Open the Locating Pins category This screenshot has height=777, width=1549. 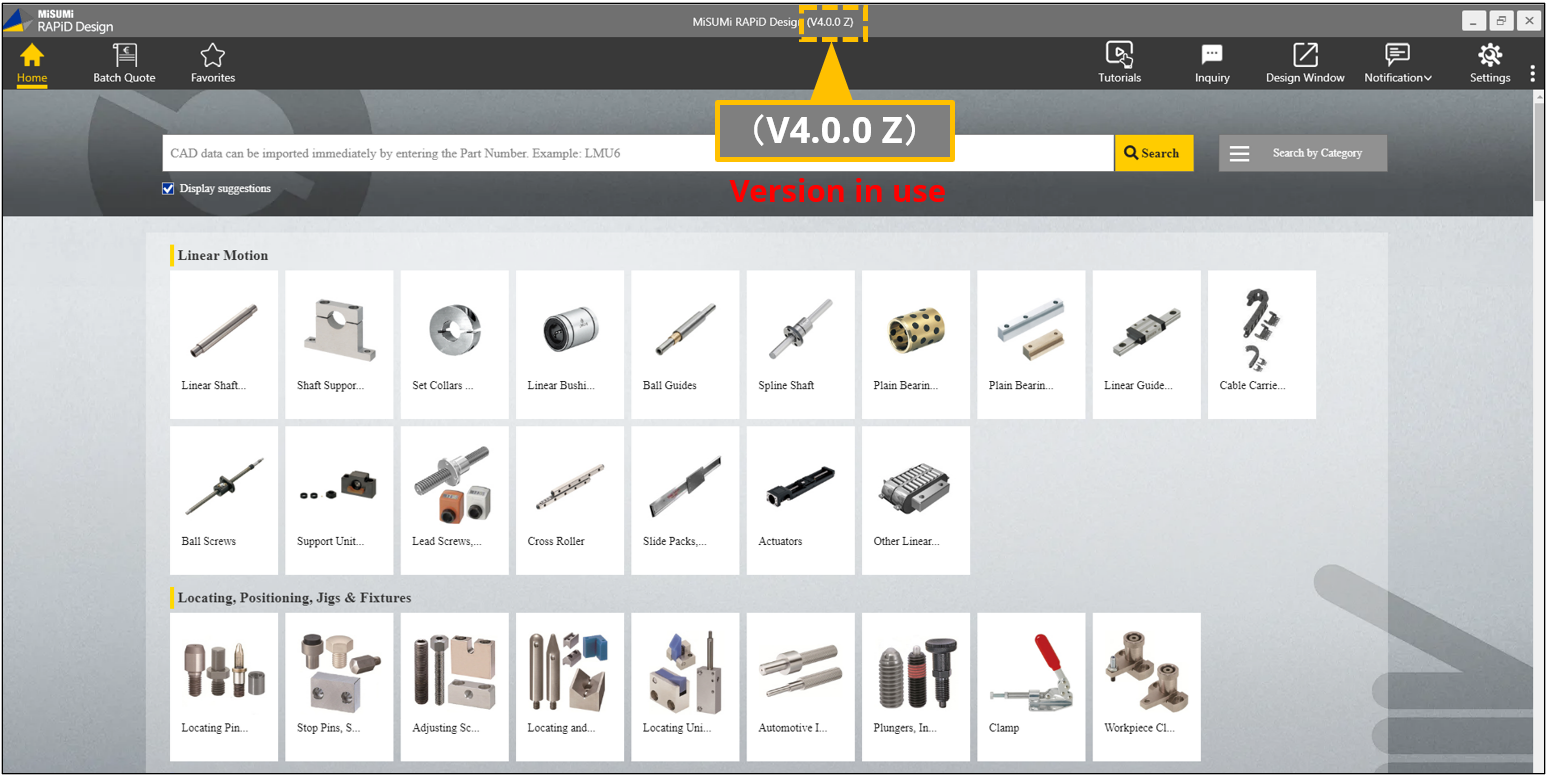(224, 687)
